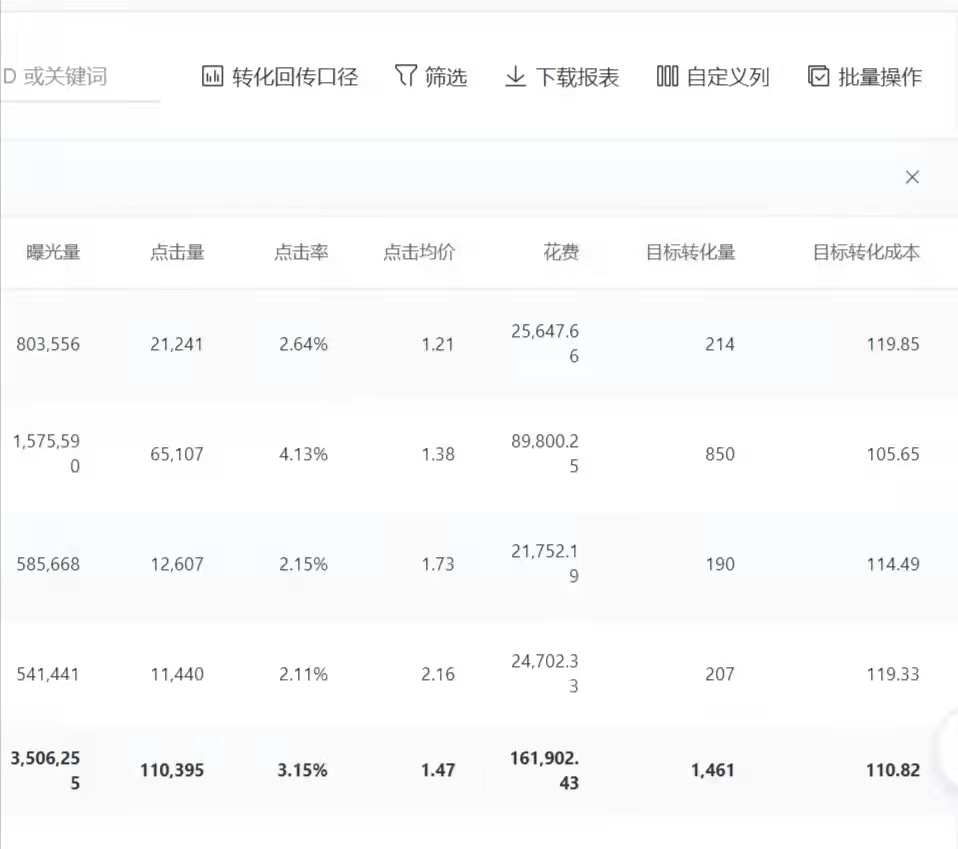Screen dimensions: 958x849
Task: Select total clicks 110,395
Action: (x=172, y=771)
